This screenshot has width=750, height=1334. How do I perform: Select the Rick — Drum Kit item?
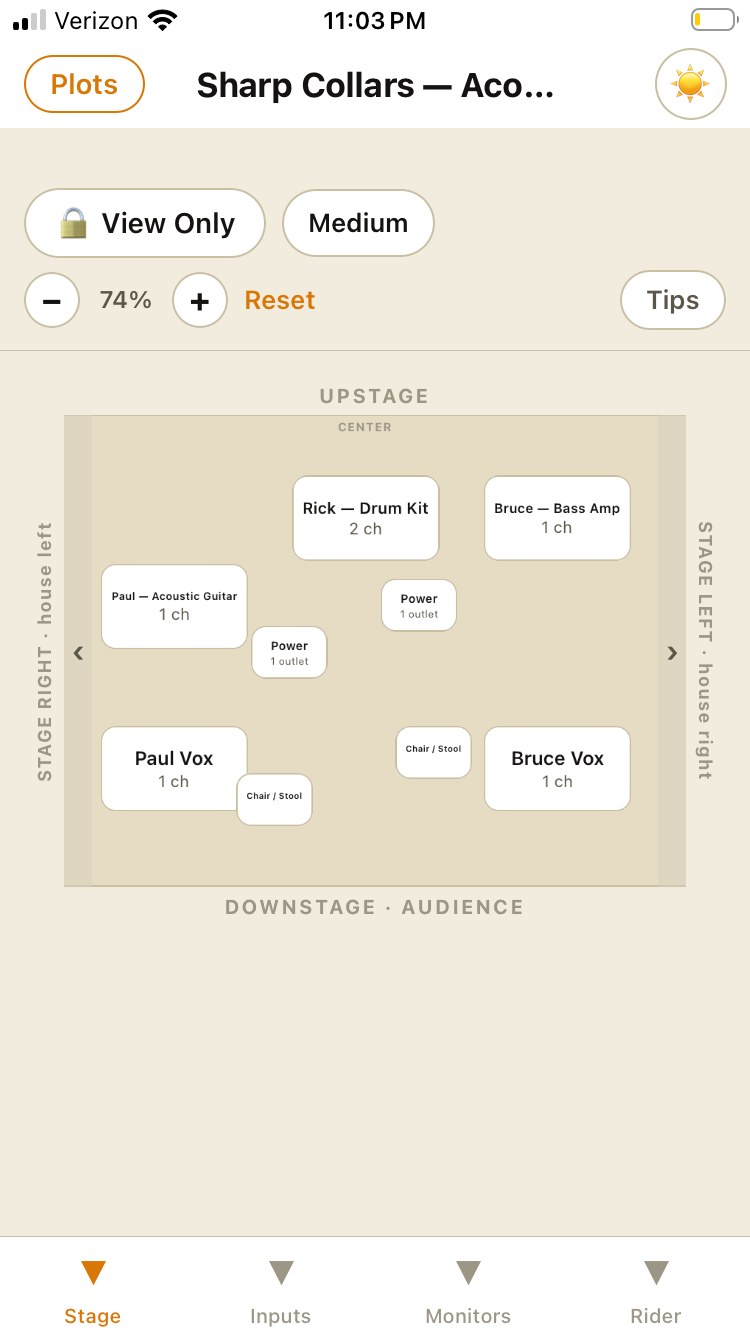tap(365, 518)
